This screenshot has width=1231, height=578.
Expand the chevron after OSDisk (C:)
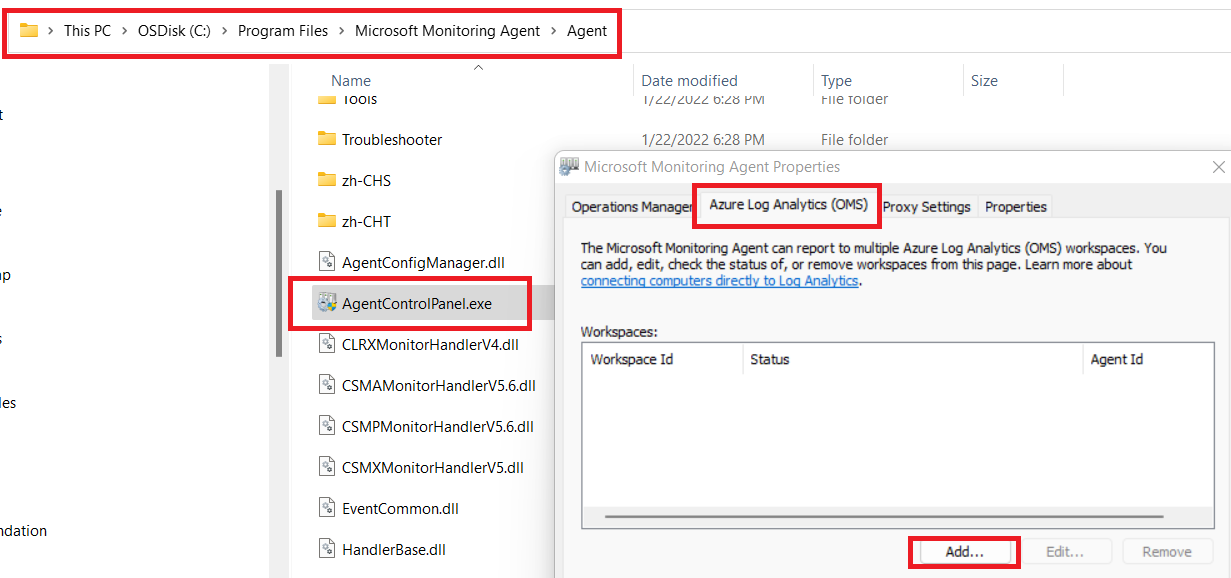click(x=225, y=31)
